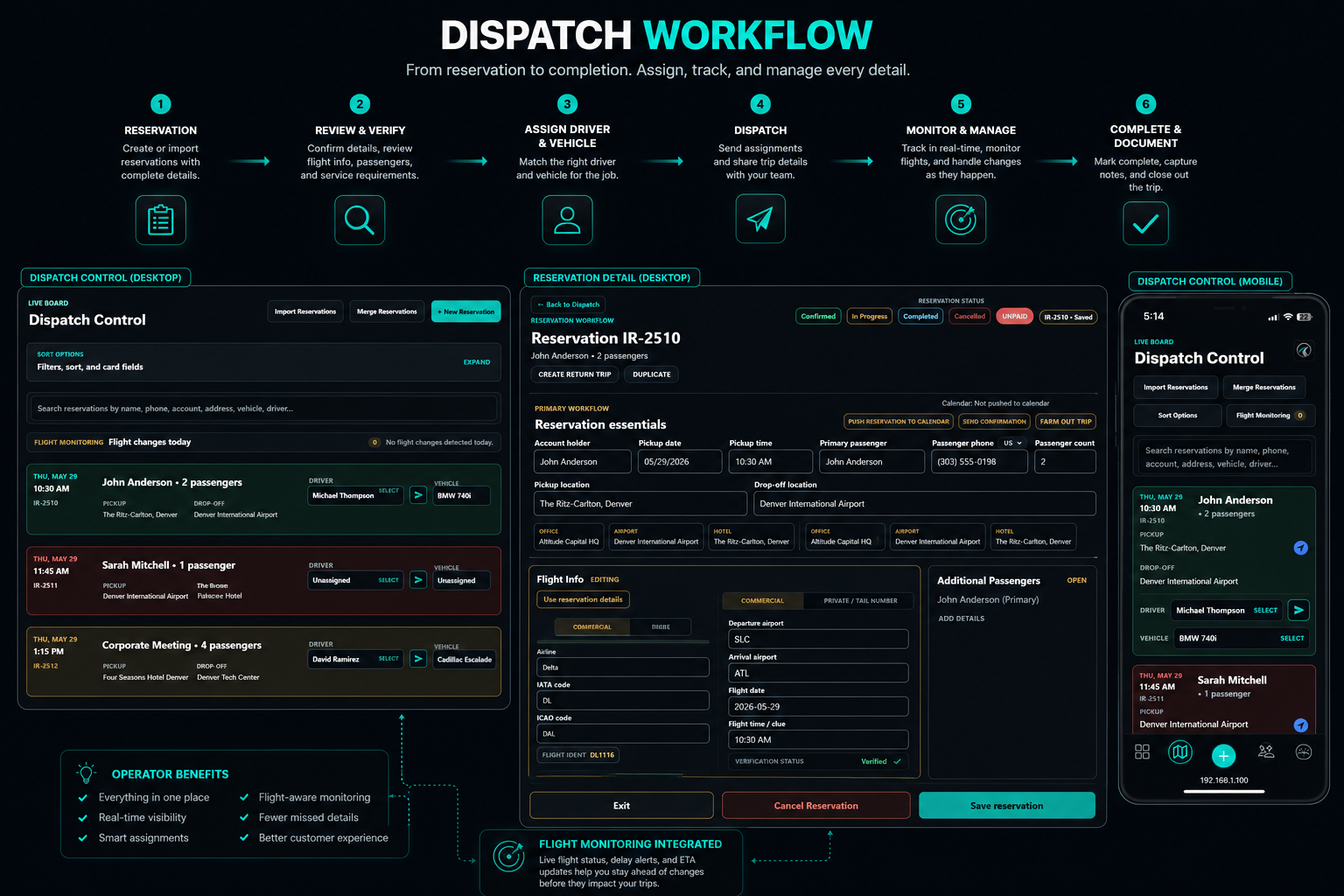Image resolution: width=1344 pixels, height=896 pixels.
Task: Click the logo icon beside mobile Dispatch Control title
Action: (x=1304, y=351)
